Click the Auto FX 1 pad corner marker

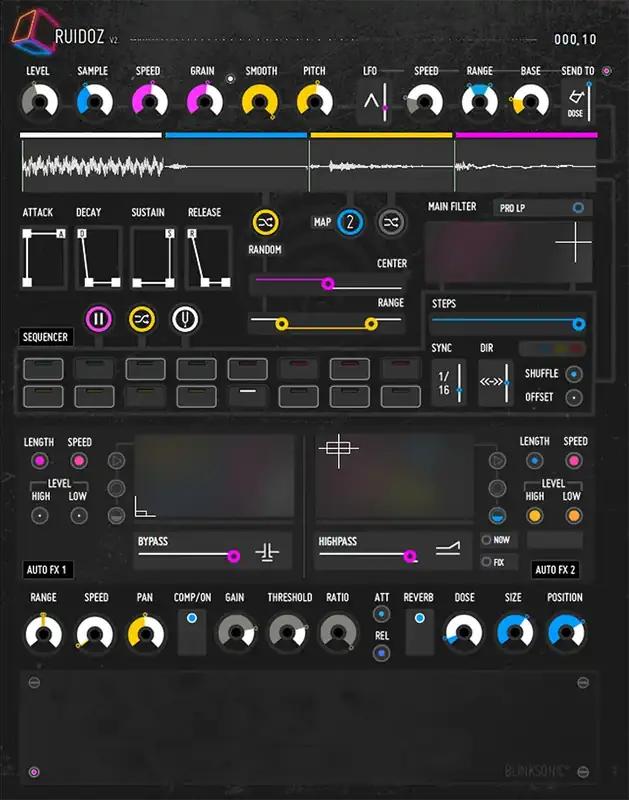pos(144,507)
